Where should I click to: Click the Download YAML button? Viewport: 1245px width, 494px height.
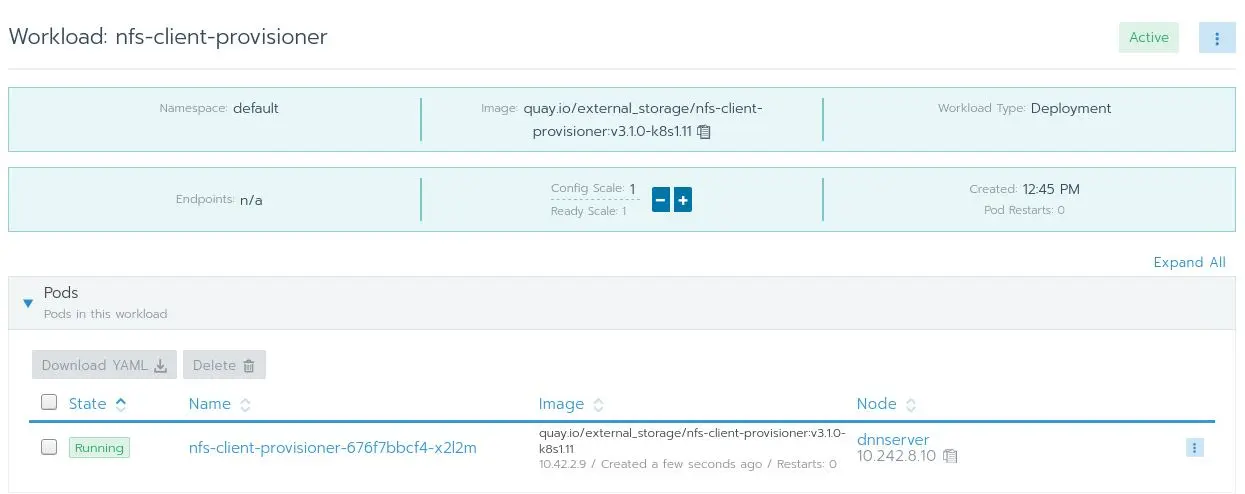click(x=104, y=365)
